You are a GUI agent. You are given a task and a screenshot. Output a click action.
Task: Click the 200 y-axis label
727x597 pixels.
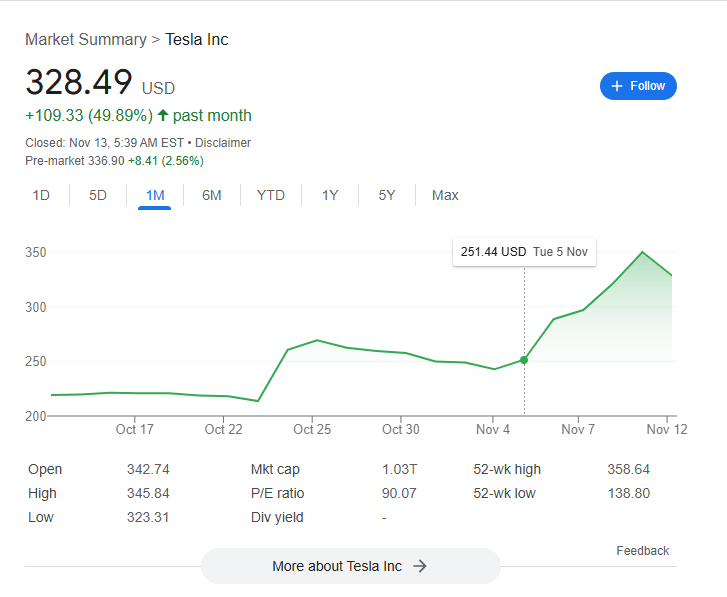pos(36,416)
